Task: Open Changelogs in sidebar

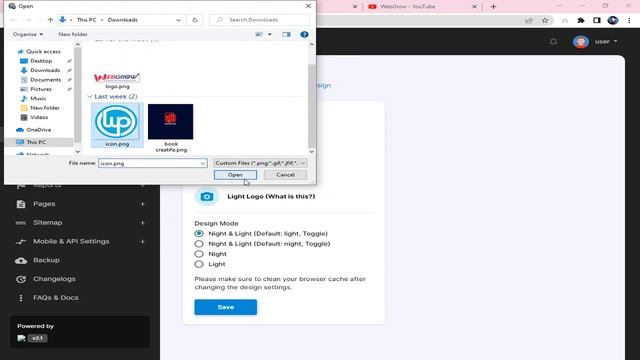Action: coord(54,279)
